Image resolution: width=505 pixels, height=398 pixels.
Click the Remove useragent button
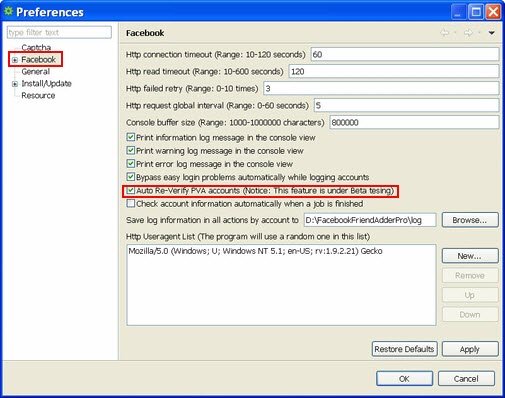(470, 275)
